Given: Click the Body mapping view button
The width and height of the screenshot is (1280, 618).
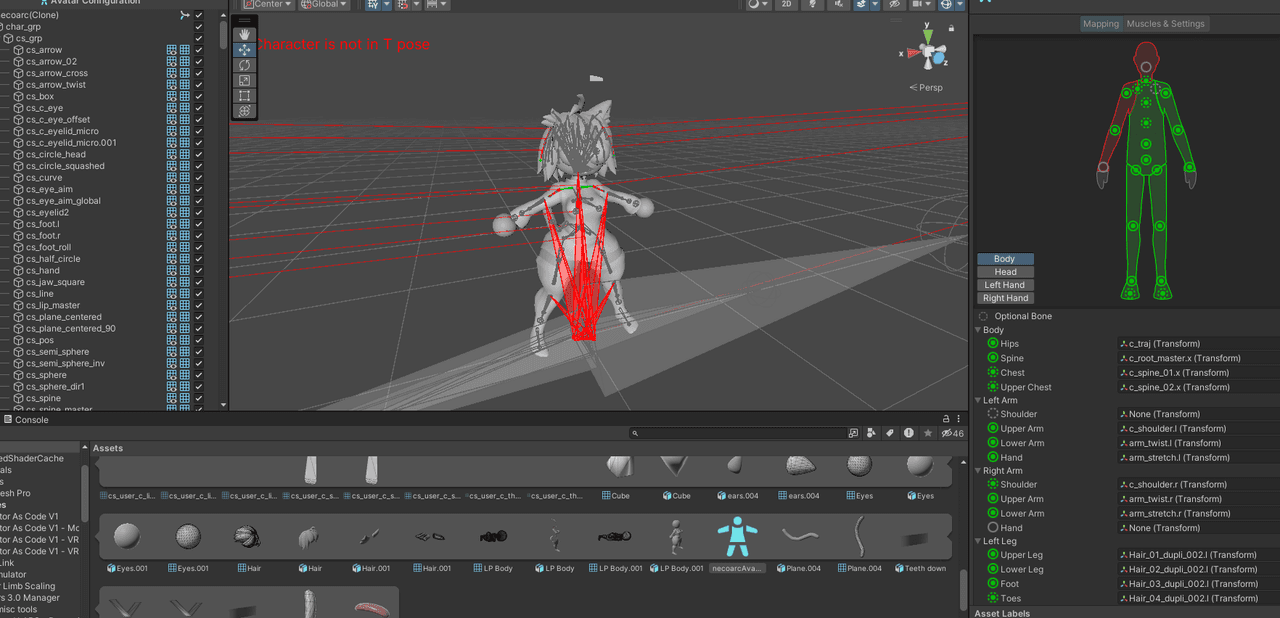Looking at the screenshot, I should 1005,259.
